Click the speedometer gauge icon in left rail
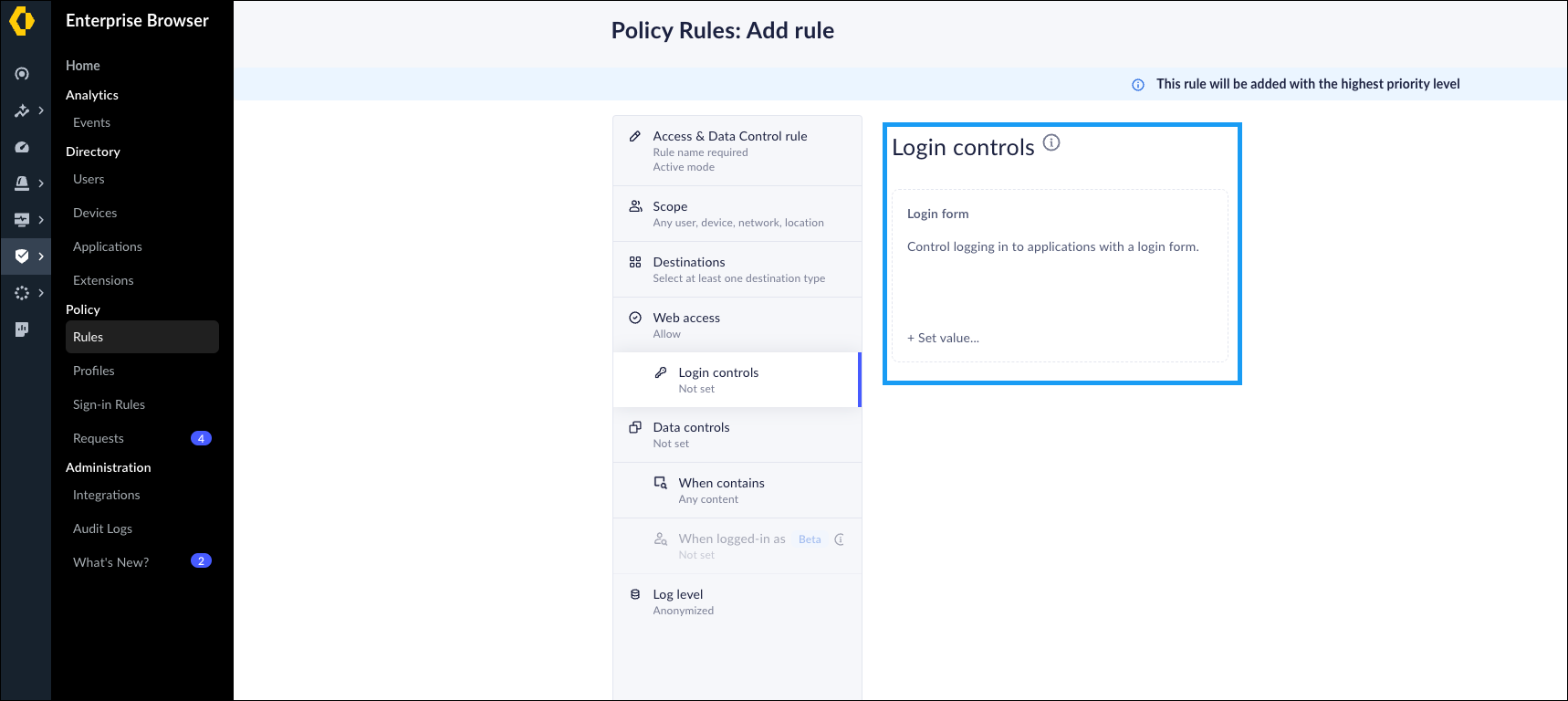 pos(22,147)
